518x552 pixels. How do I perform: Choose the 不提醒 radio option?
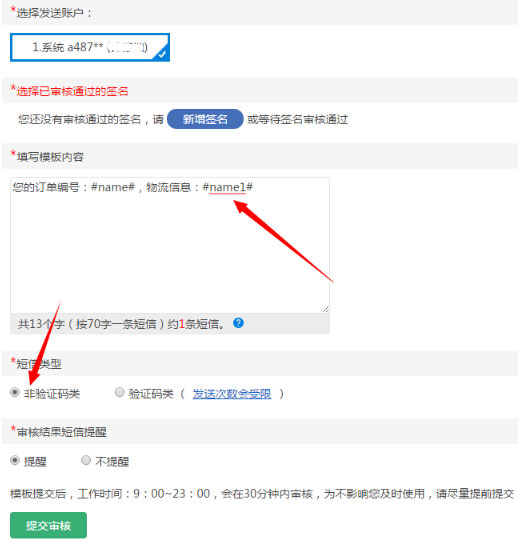[x=86, y=460]
